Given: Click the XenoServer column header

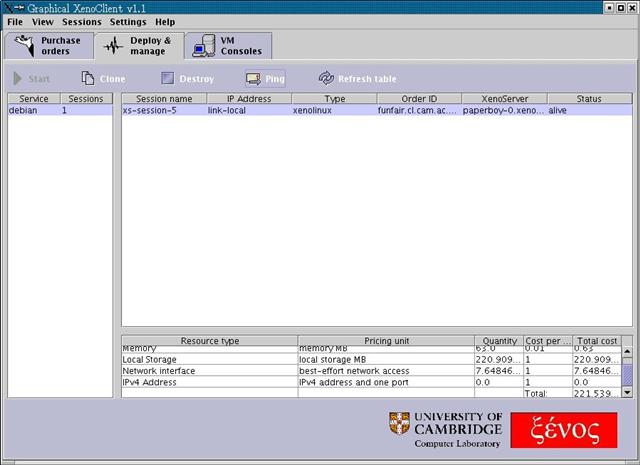Looking at the screenshot, I should 504,99.
